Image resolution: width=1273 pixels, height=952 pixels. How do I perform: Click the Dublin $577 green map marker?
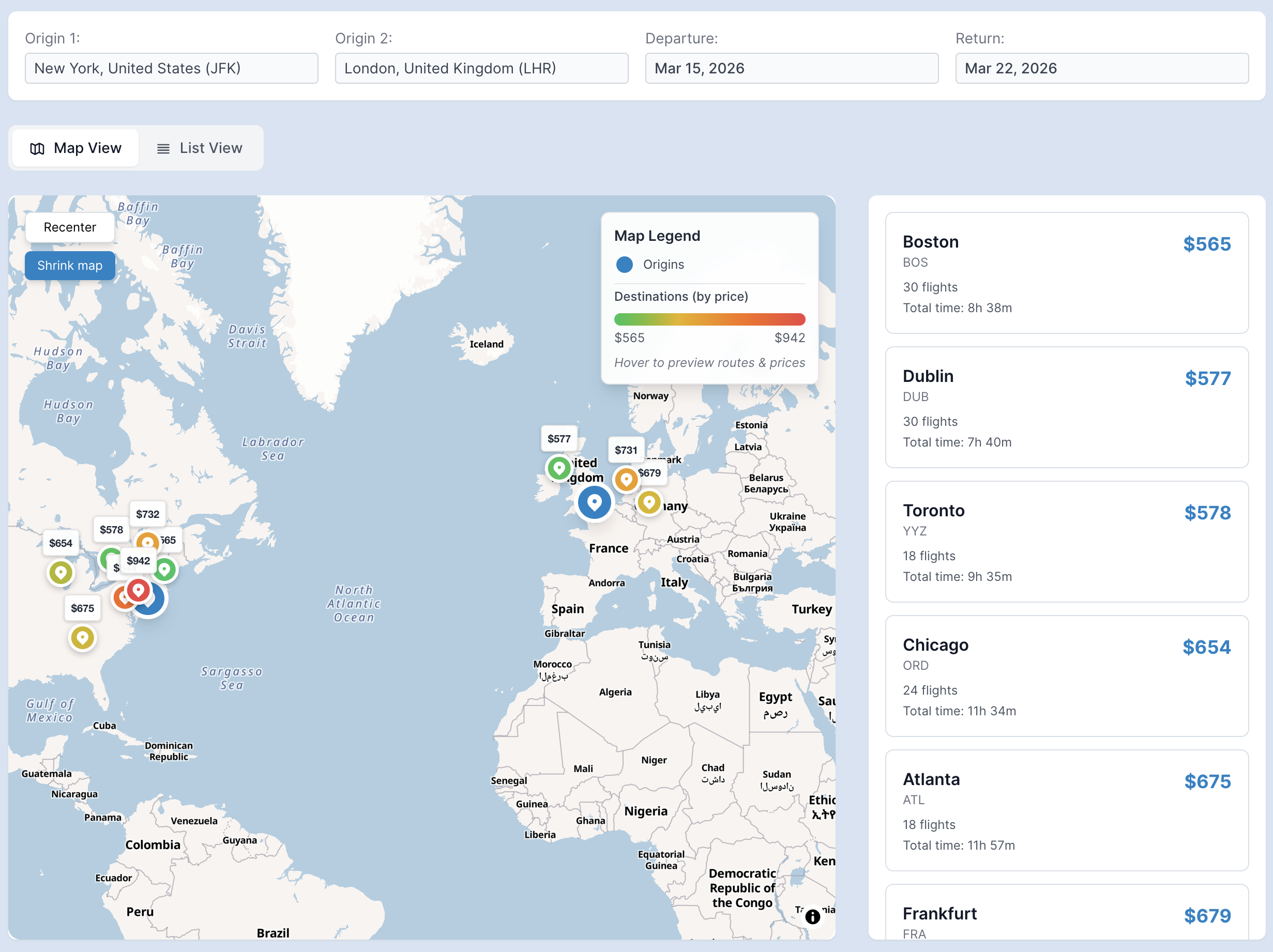(x=559, y=468)
